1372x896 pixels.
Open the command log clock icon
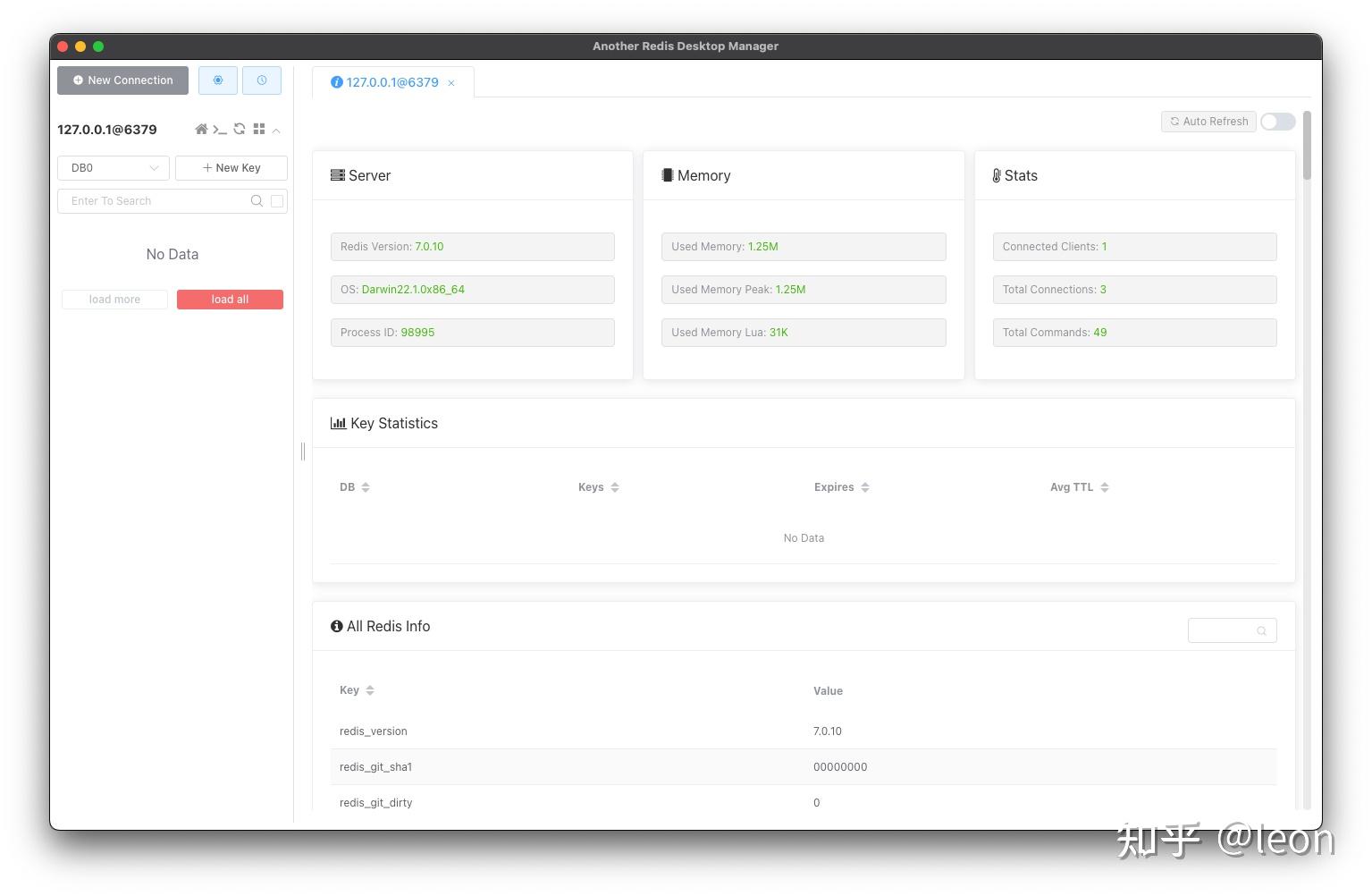(x=262, y=80)
